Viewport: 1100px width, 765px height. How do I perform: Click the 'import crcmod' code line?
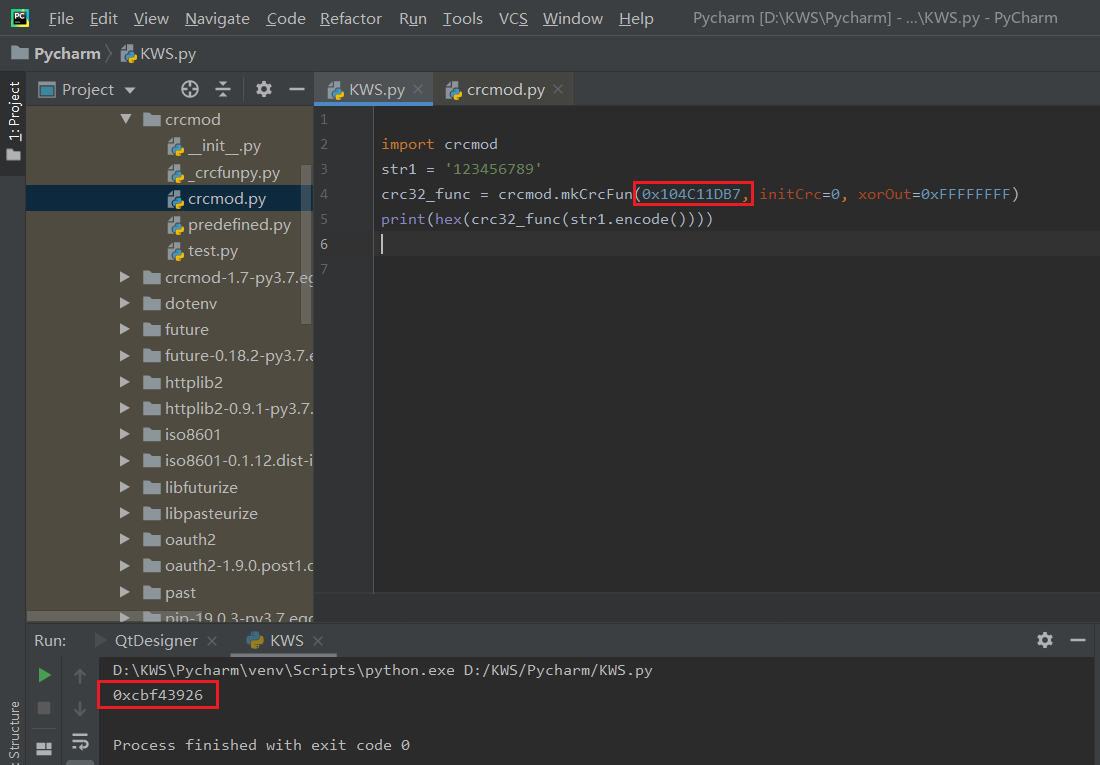[439, 144]
